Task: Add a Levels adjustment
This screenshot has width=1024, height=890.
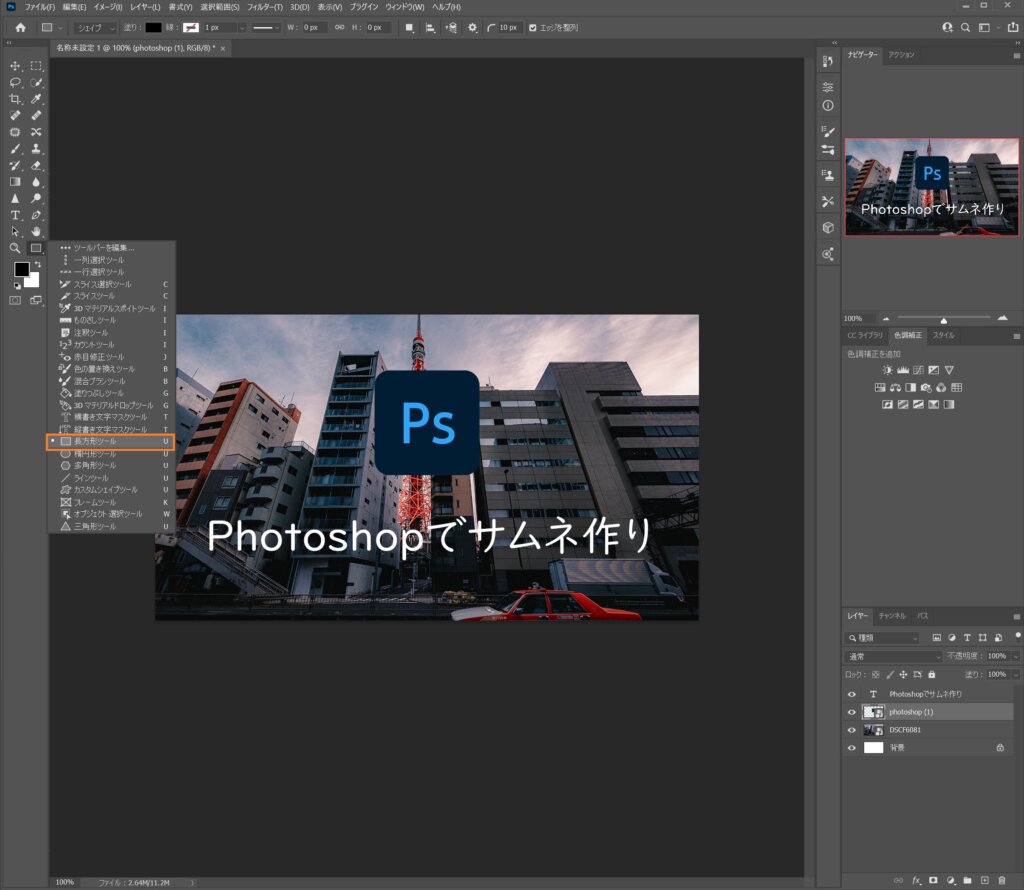Action: click(903, 370)
